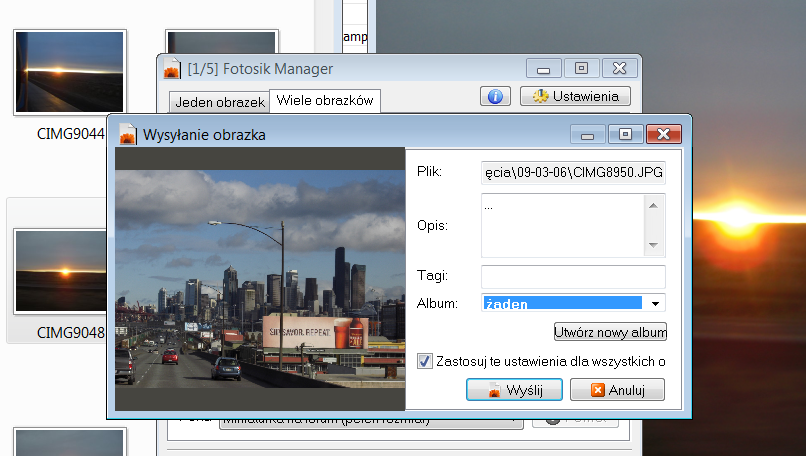Click the Plik file path field
This screenshot has width=806, height=456.
coord(573,172)
